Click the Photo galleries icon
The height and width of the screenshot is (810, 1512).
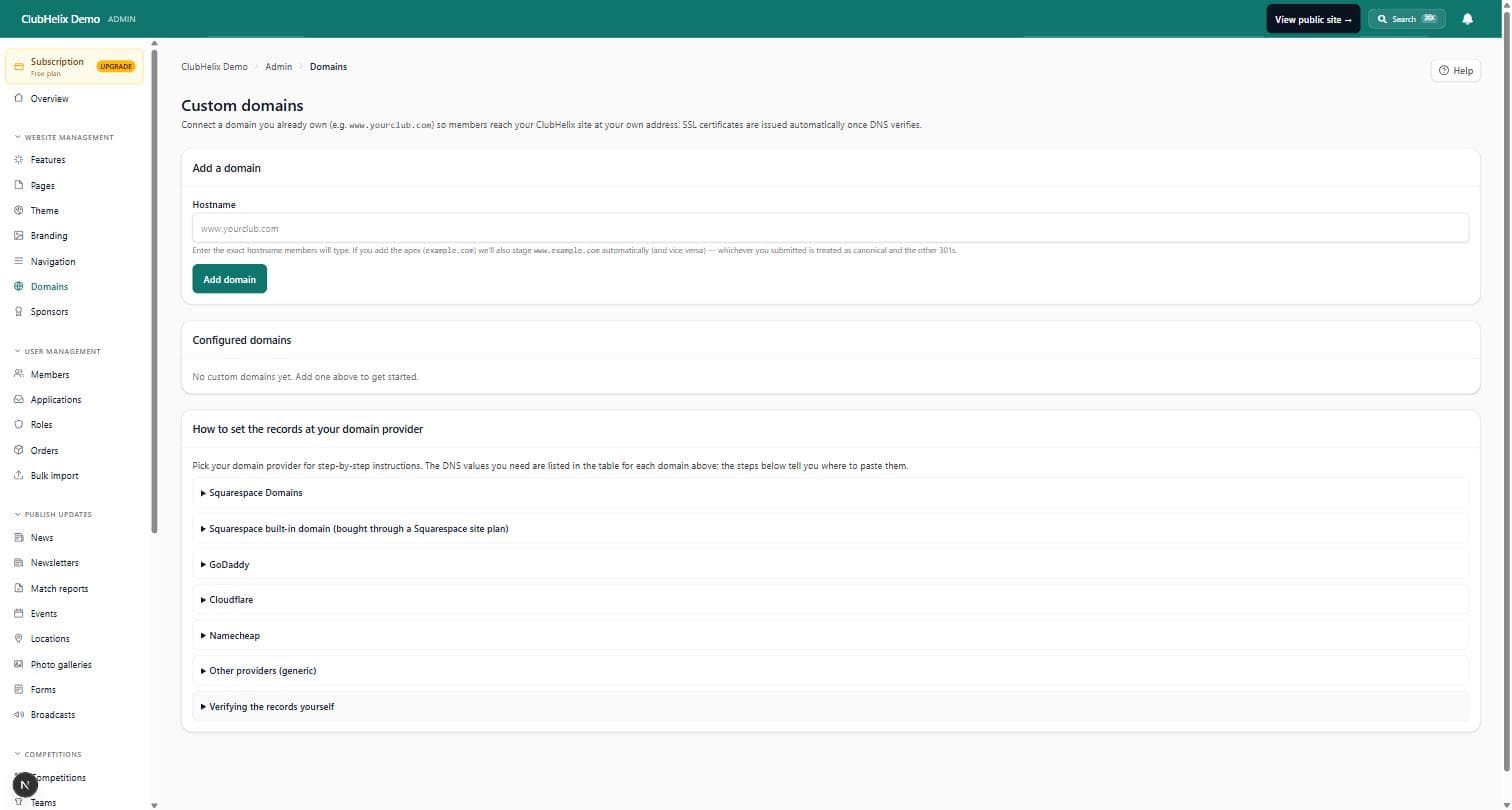pyautogui.click(x=19, y=664)
